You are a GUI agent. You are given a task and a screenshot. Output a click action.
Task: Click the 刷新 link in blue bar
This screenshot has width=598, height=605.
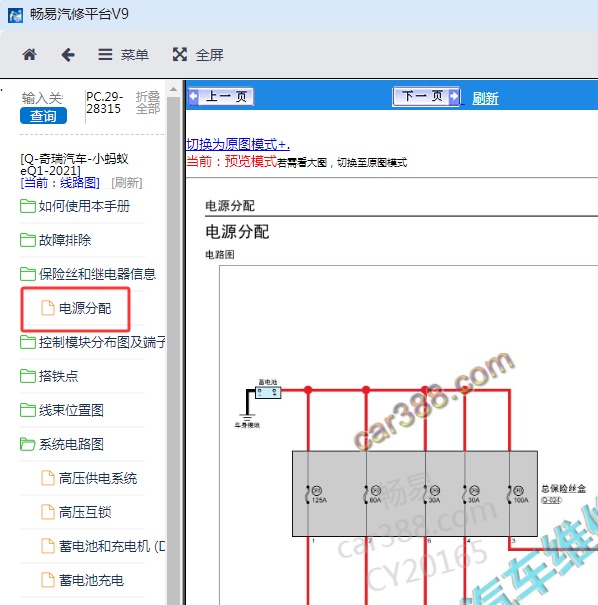485,98
